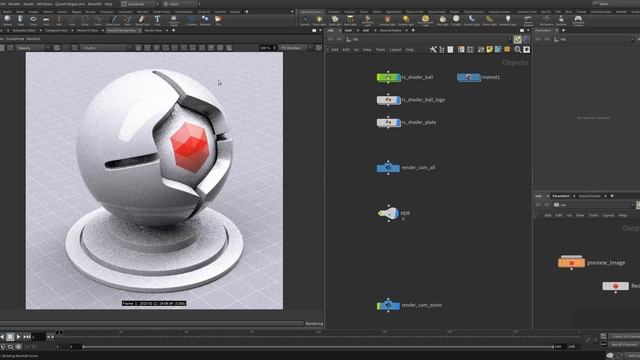Screen dimensions: 640x360
Task: Open the Add menu in network editor
Action: point(335,50)
